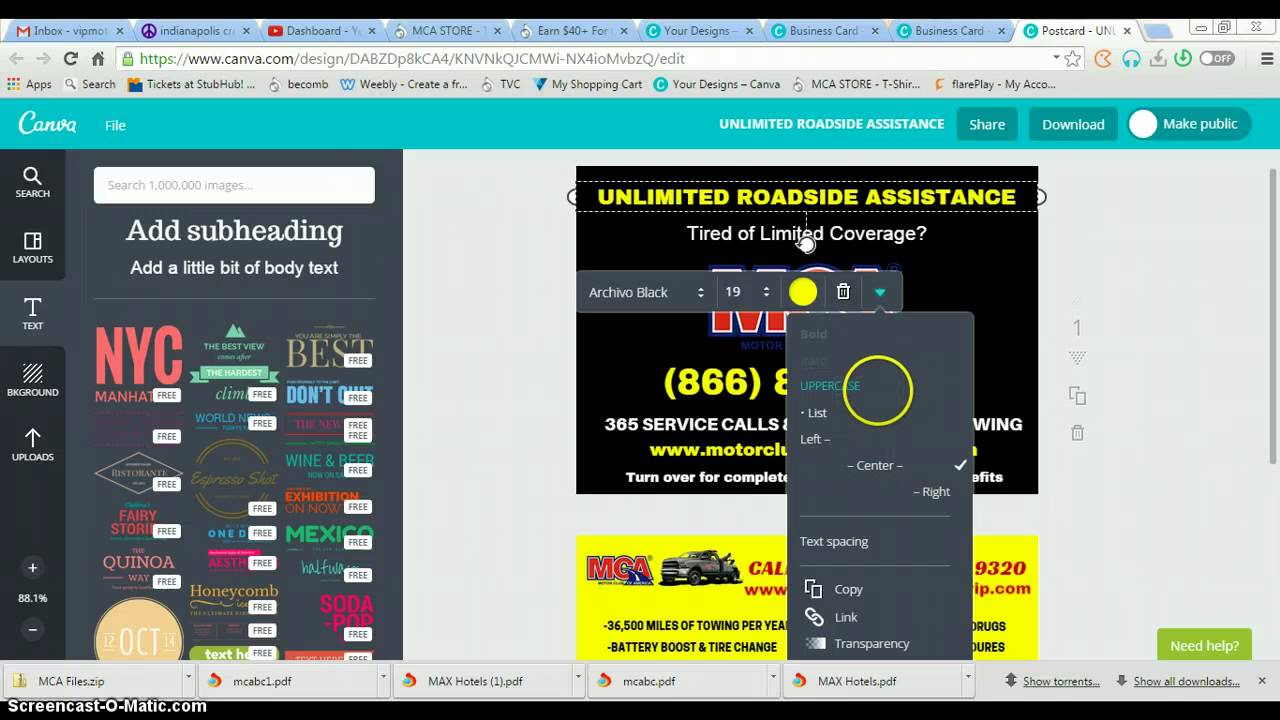The width and height of the screenshot is (1280, 720).
Task: Reload the page
Action: (x=70, y=58)
